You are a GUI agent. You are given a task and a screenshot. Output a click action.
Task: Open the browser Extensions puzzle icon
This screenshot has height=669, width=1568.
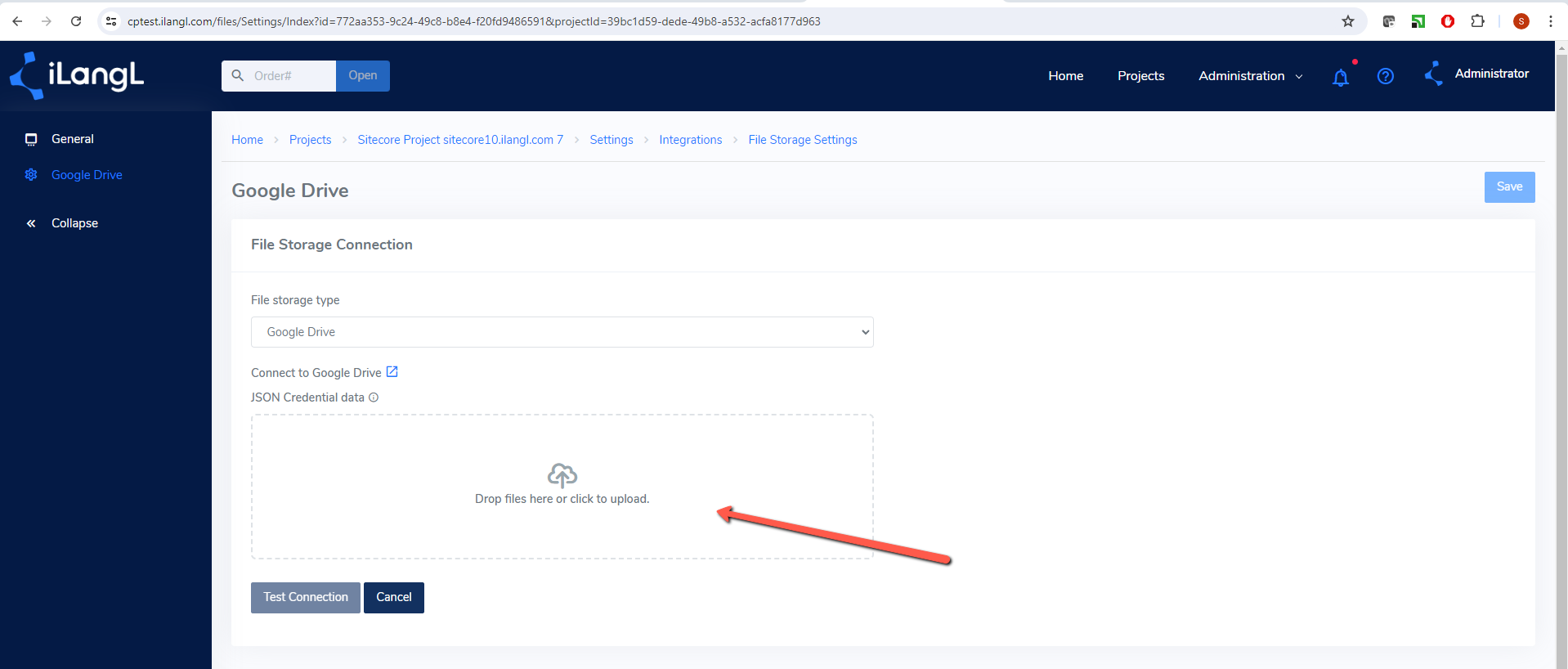1477,21
